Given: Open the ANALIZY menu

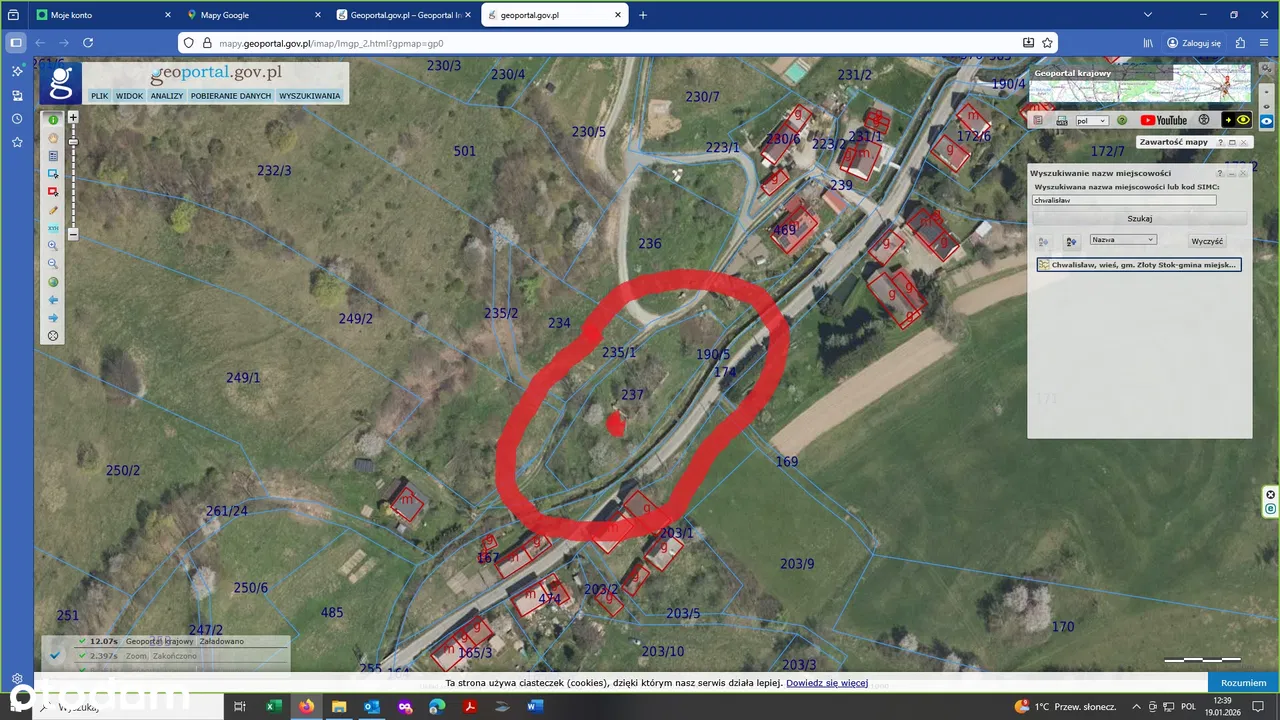Looking at the screenshot, I should pyautogui.click(x=167, y=96).
